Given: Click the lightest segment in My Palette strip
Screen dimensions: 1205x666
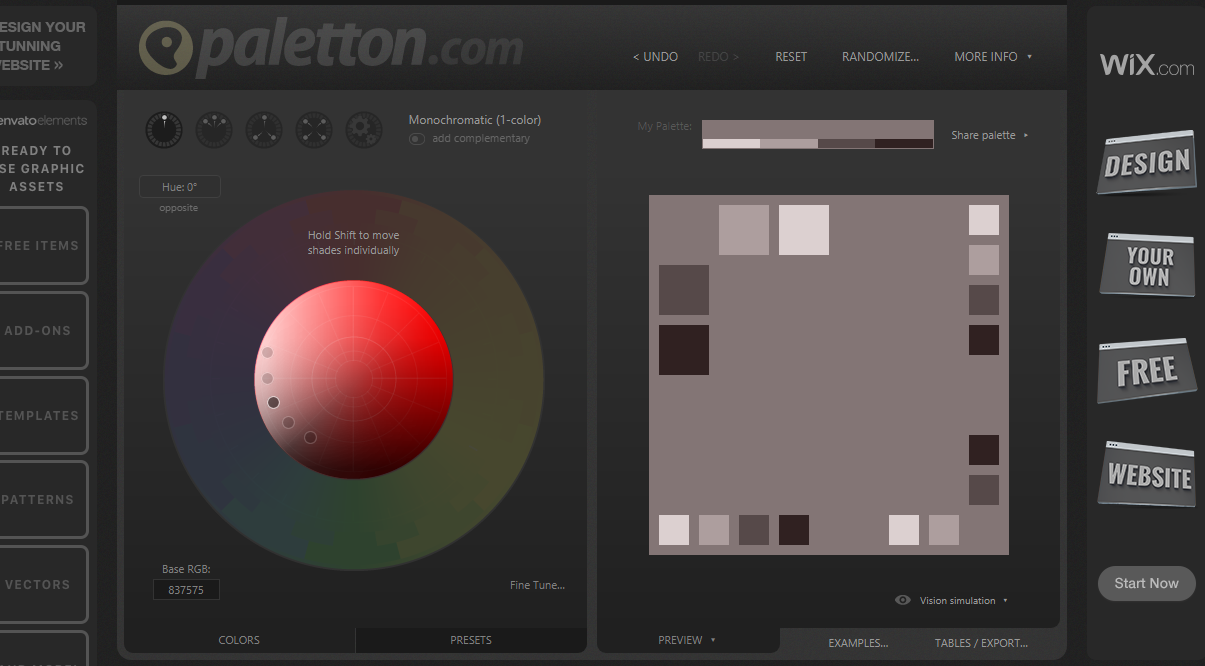Looking at the screenshot, I should [731, 144].
